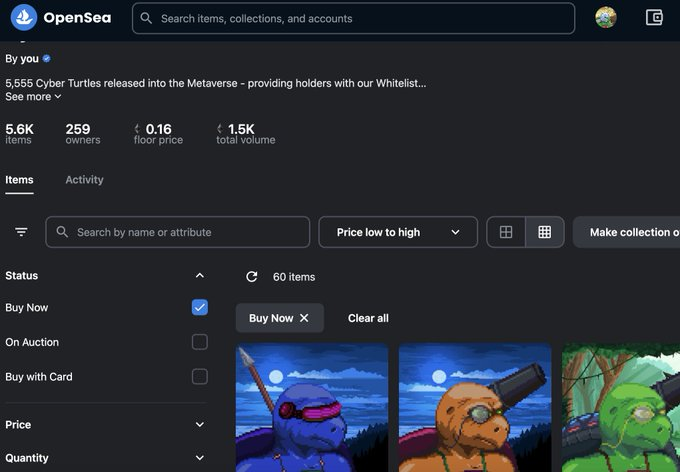Enable the On Auction checkbox
Image resolution: width=680 pixels, height=472 pixels.
(199, 342)
